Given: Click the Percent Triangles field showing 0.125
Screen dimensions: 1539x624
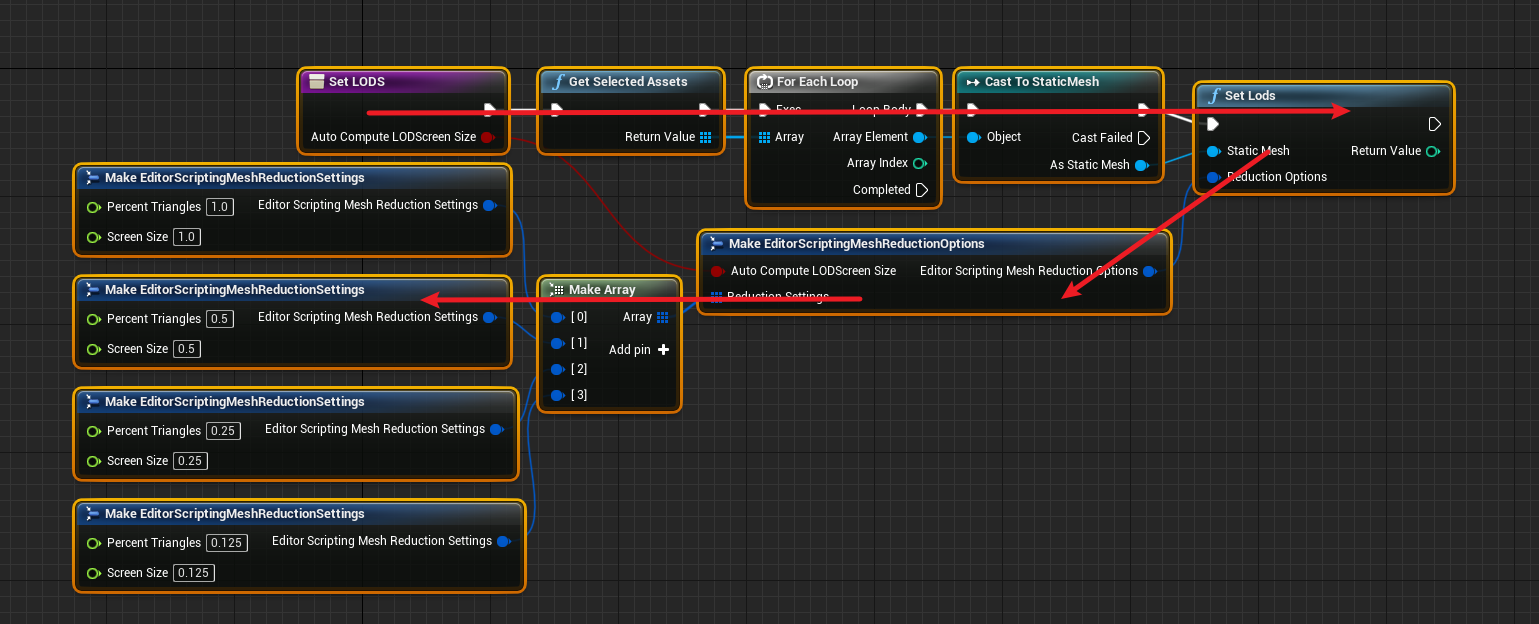Looking at the screenshot, I should point(227,543).
